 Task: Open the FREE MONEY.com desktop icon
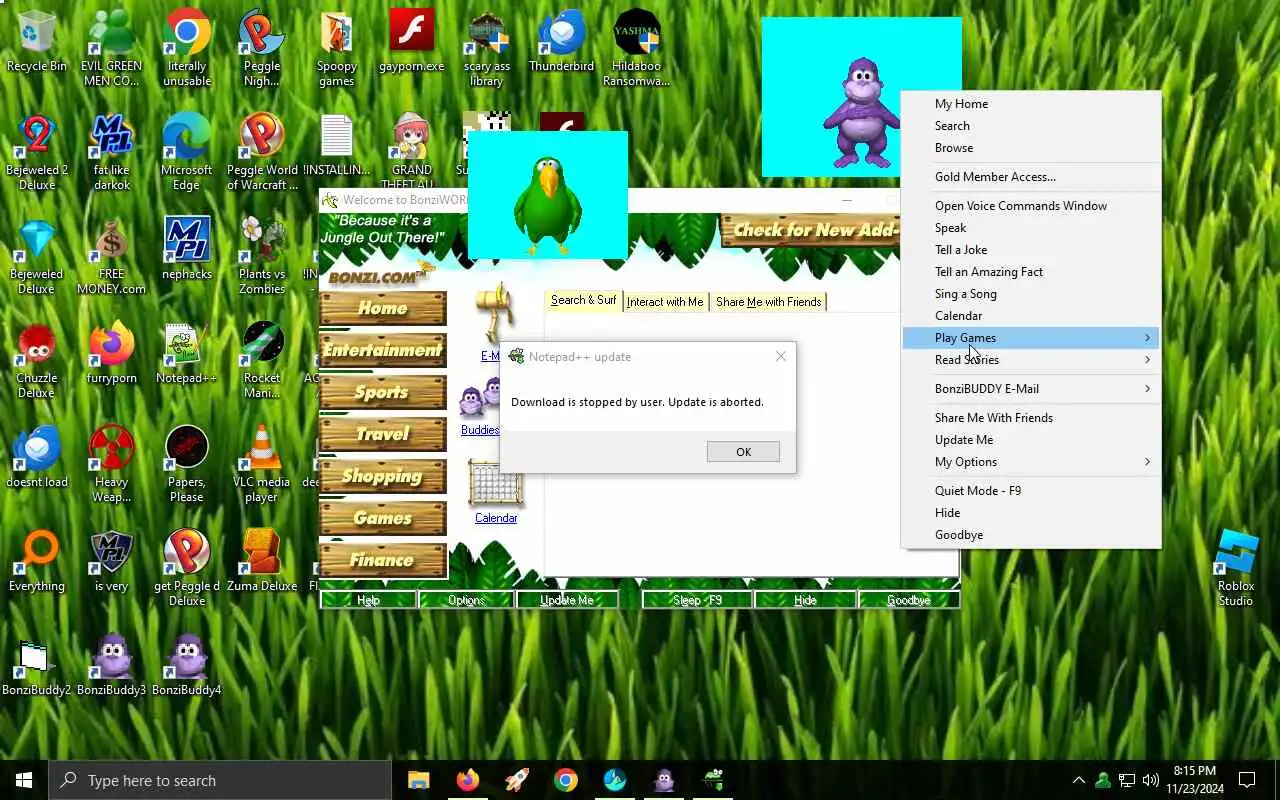pyautogui.click(x=112, y=256)
